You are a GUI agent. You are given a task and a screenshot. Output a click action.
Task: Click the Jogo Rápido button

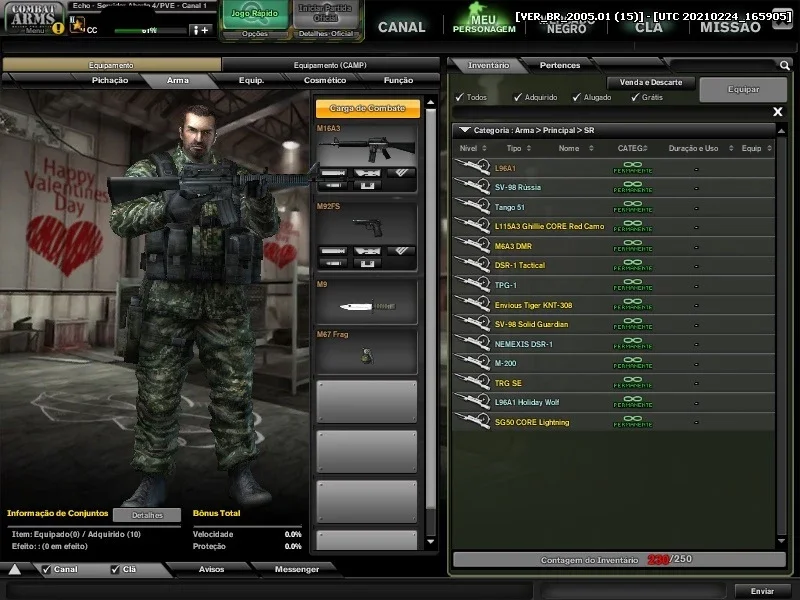point(255,14)
